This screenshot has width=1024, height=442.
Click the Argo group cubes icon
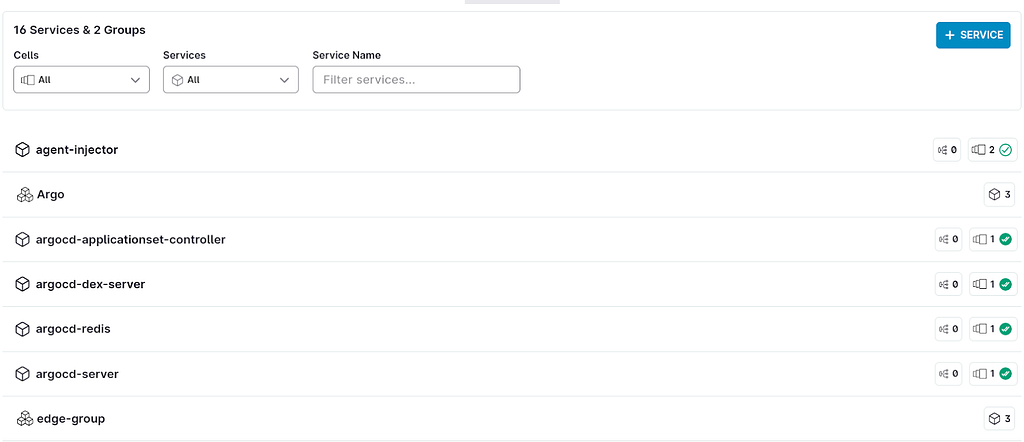[24, 195]
